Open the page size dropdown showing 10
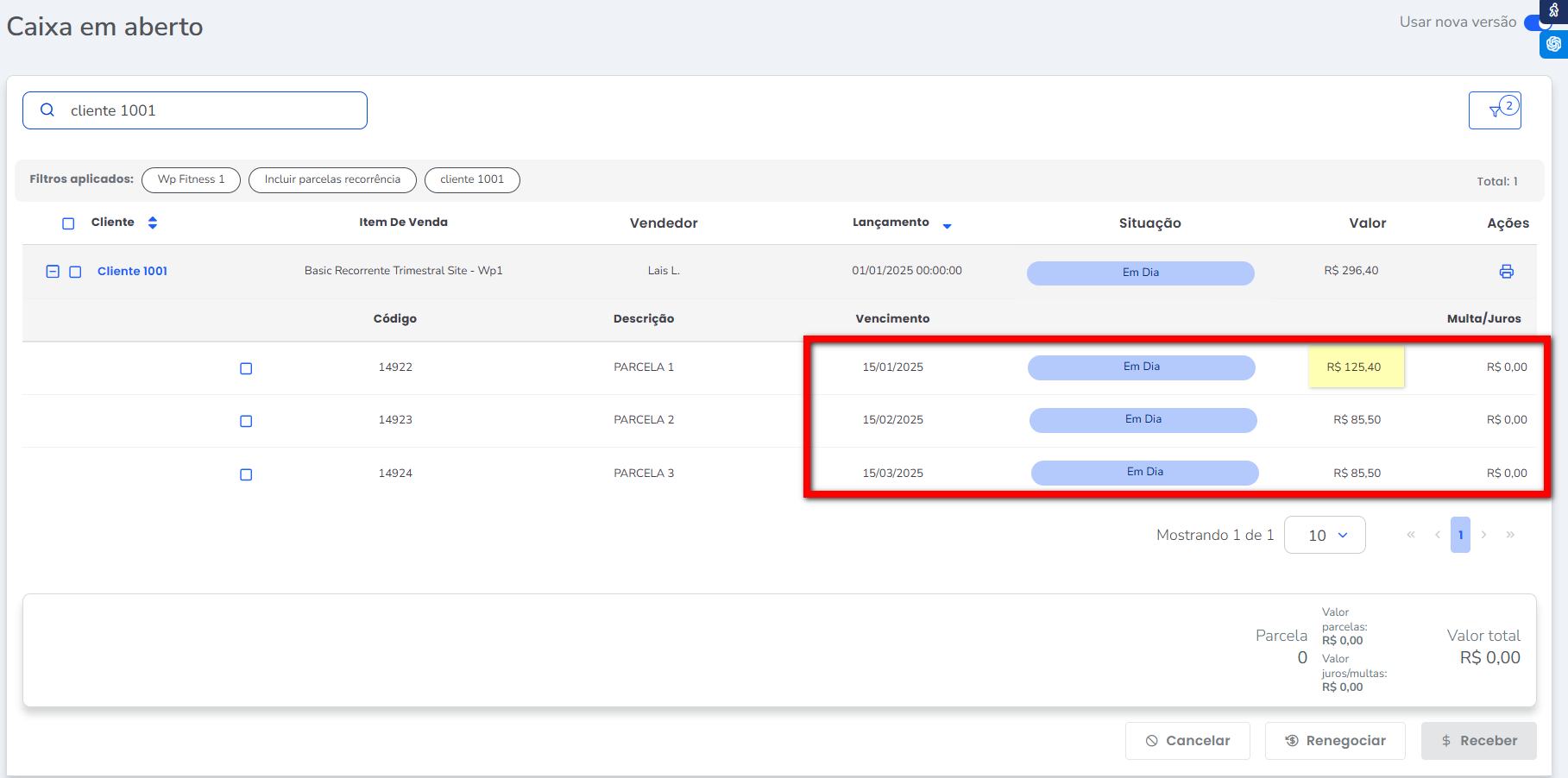1568x778 pixels. click(1325, 535)
